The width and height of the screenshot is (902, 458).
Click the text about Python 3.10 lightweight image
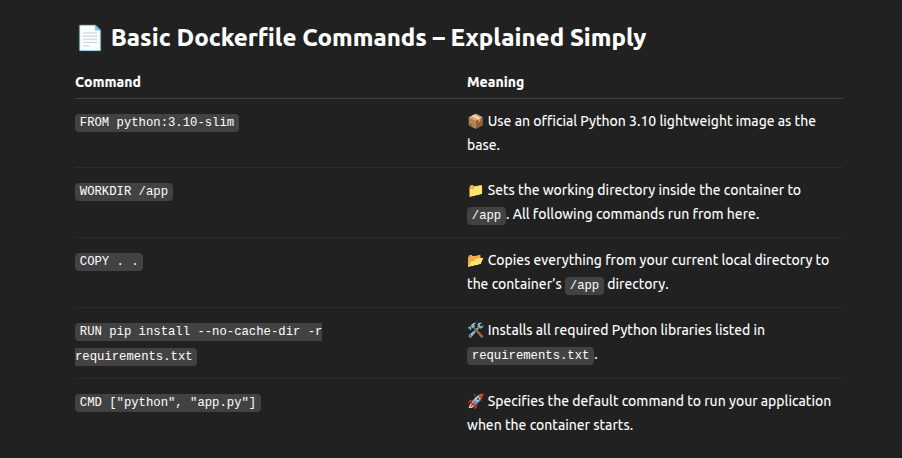(x=641, y=133)
